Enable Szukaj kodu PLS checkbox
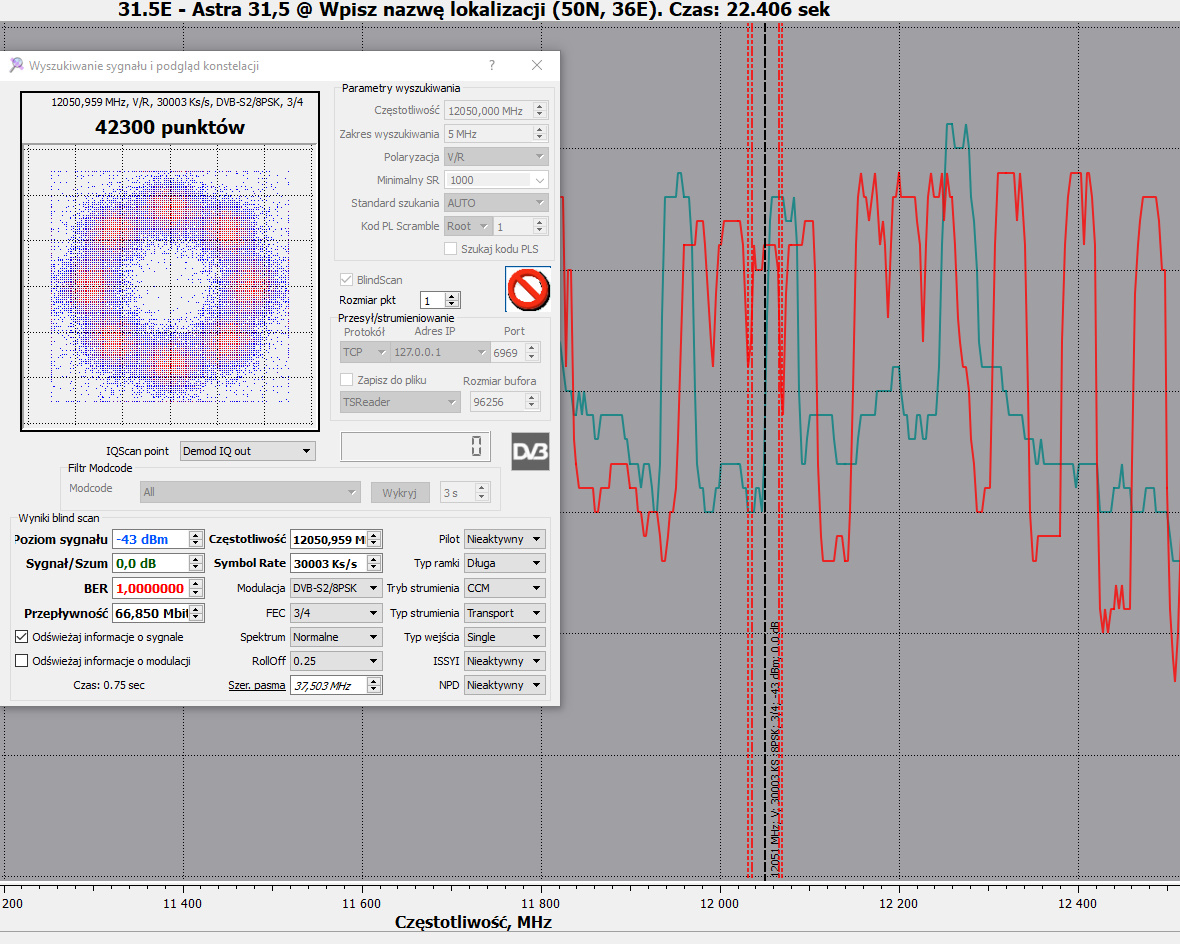The image size is (1180, 944). [x=451, y=248]
